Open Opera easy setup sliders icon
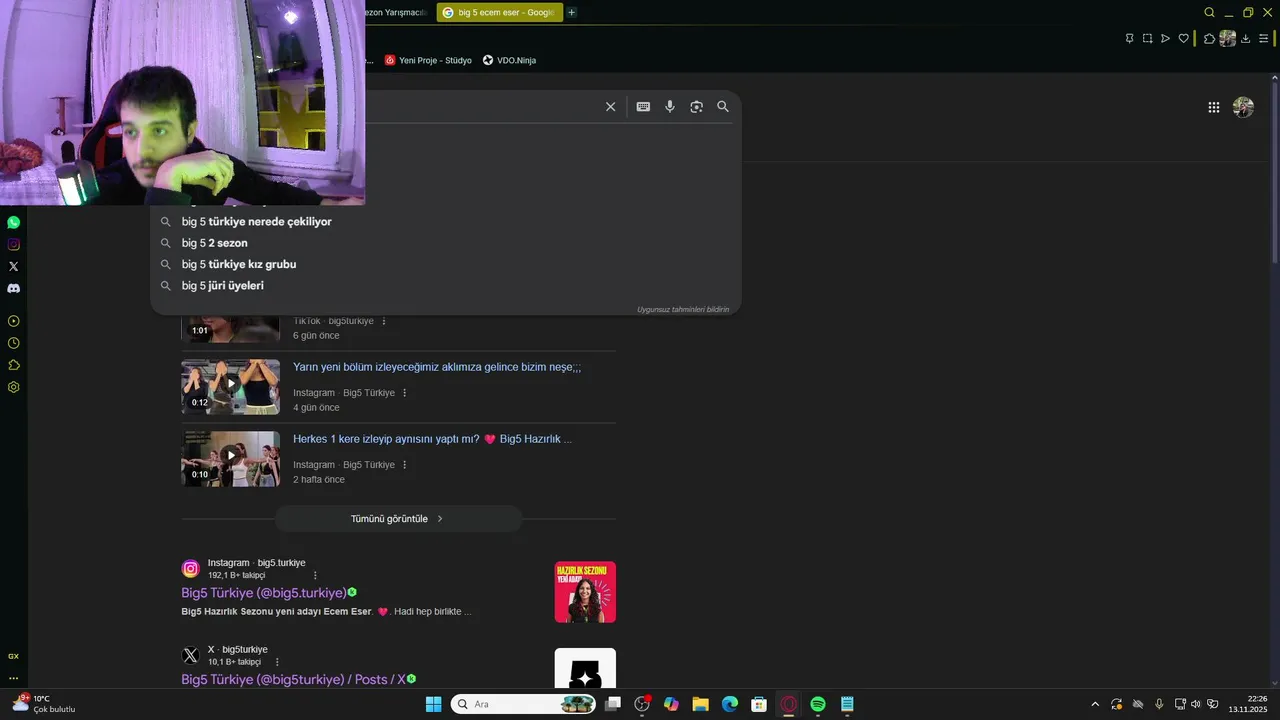The width and height of the screenshot is (1280, 720). [1264, 38]
